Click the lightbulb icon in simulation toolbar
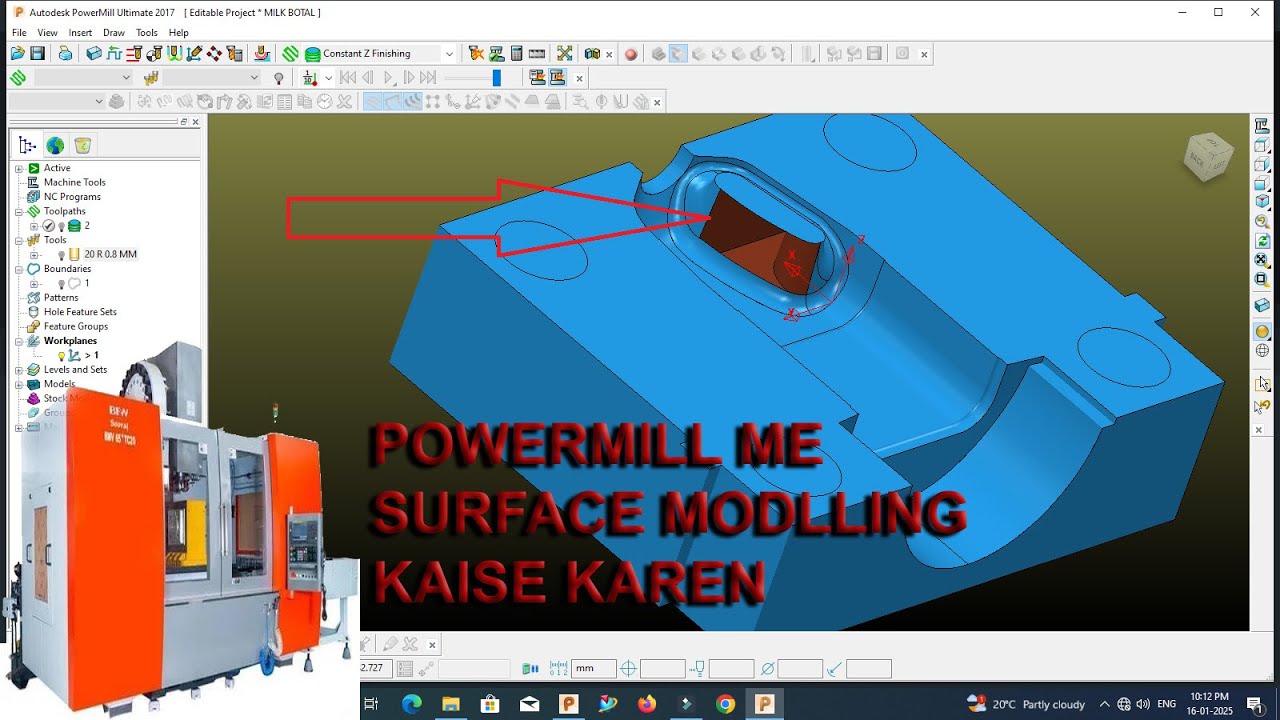Image resolution: width=1280 pixels, height=720 pixels. 279,78
